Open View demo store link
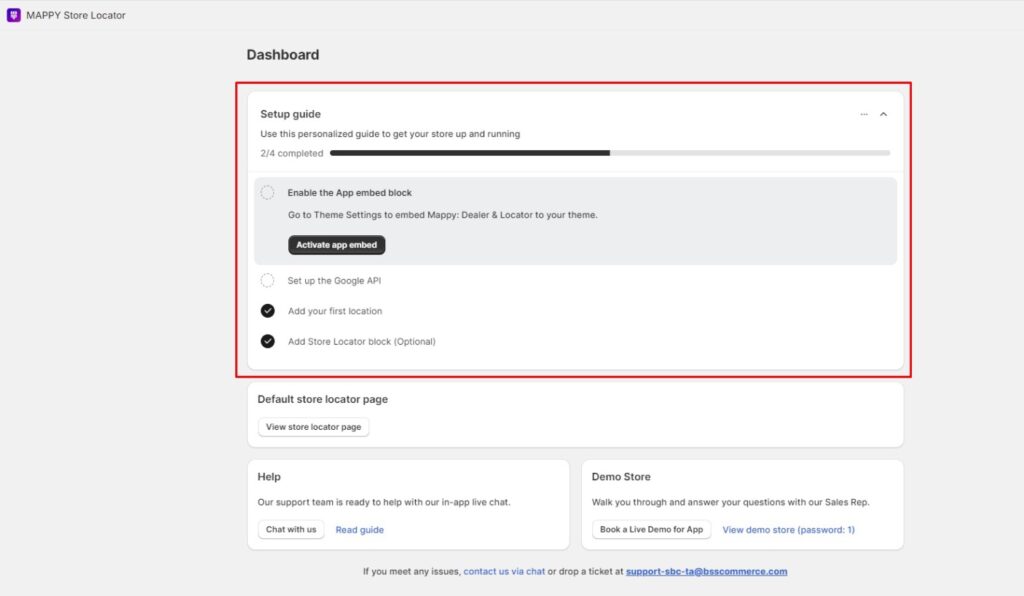 pos(788,530)
